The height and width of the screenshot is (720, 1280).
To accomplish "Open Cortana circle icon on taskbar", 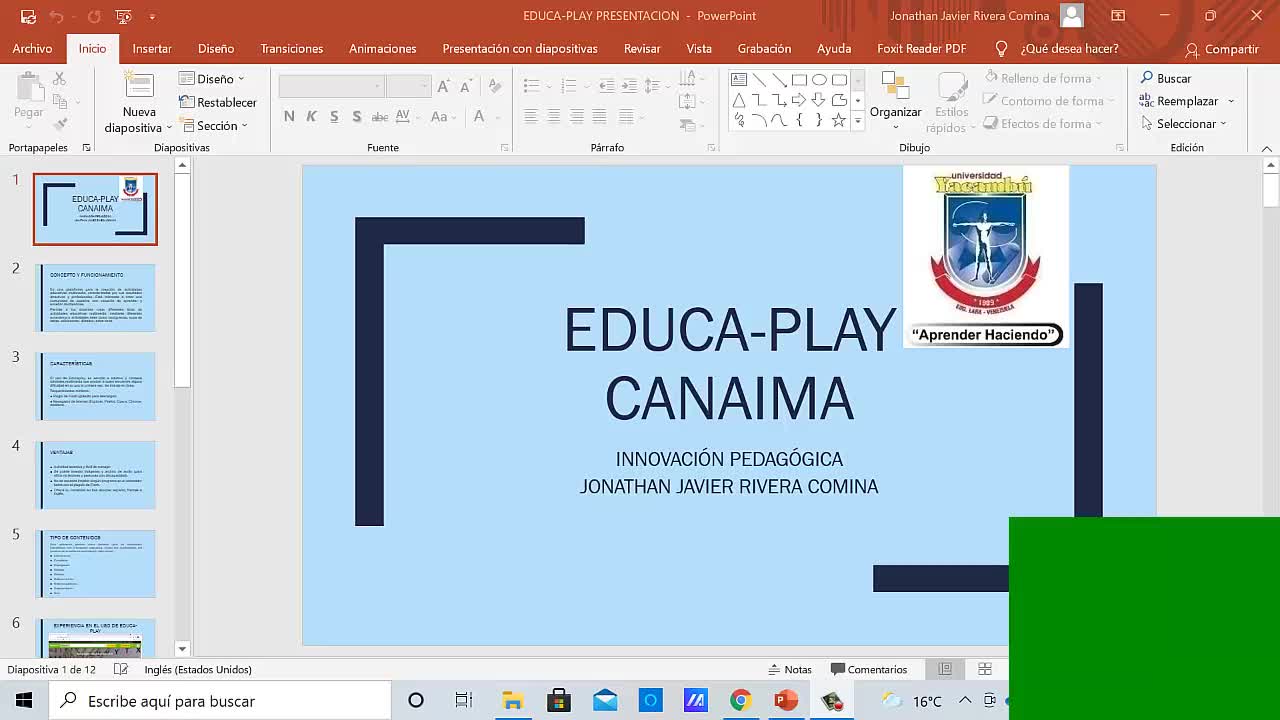I will (416, 701).
